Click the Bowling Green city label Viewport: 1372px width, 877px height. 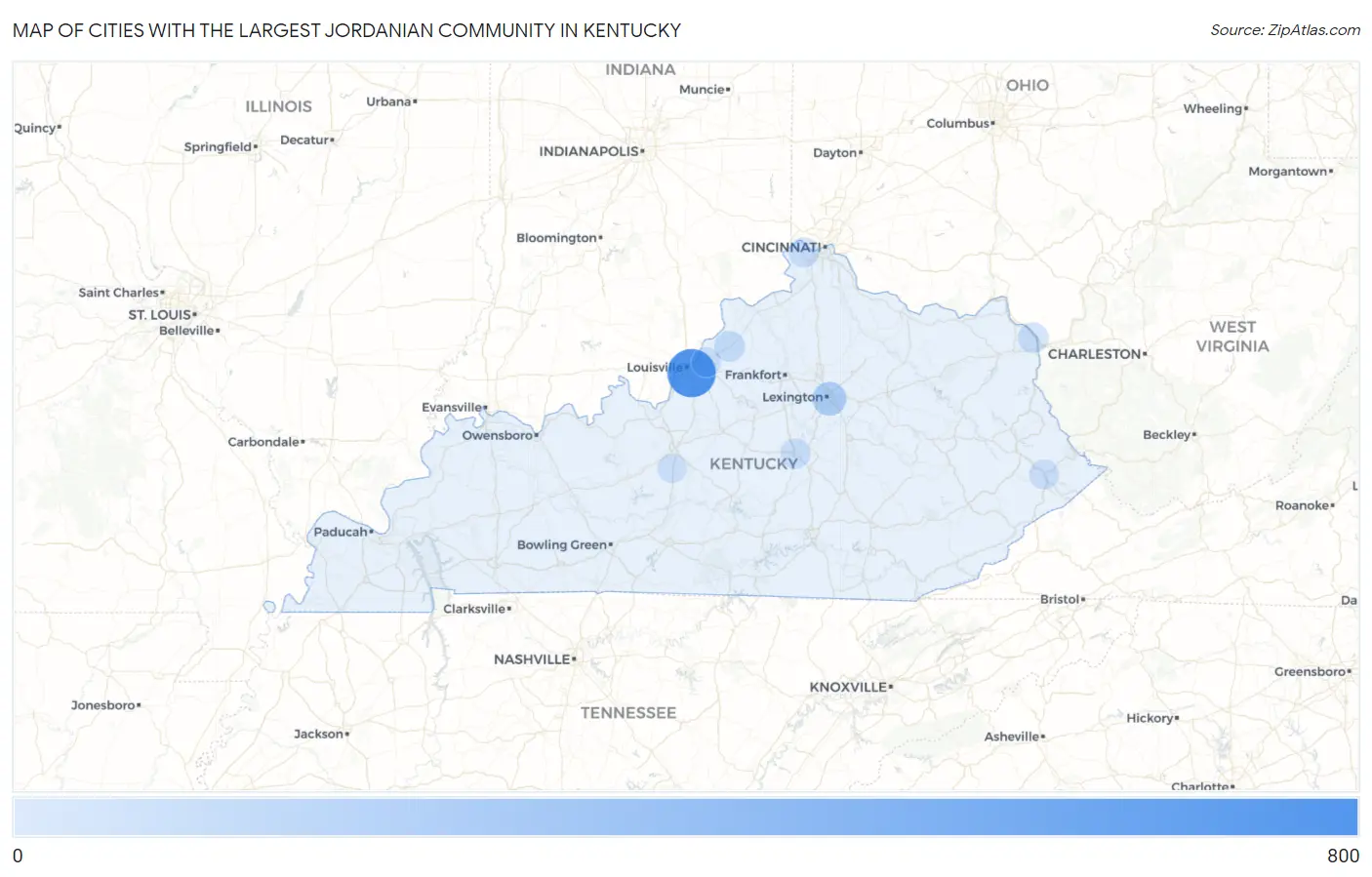[x=564, y=544]
